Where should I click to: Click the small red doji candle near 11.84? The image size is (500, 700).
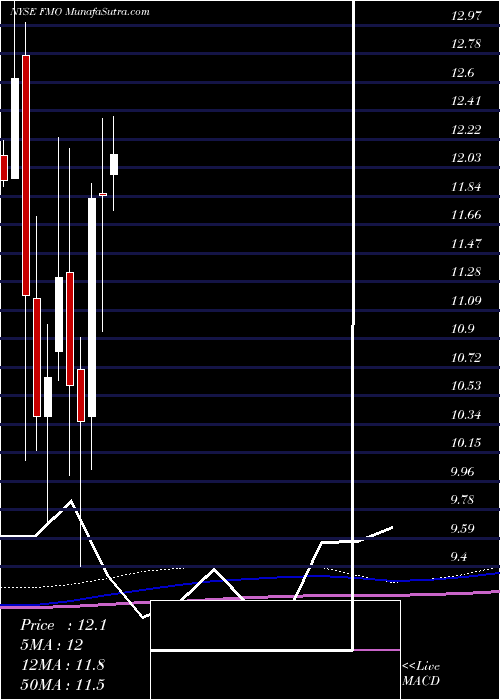pyautogui.click(x=103, y=195)
